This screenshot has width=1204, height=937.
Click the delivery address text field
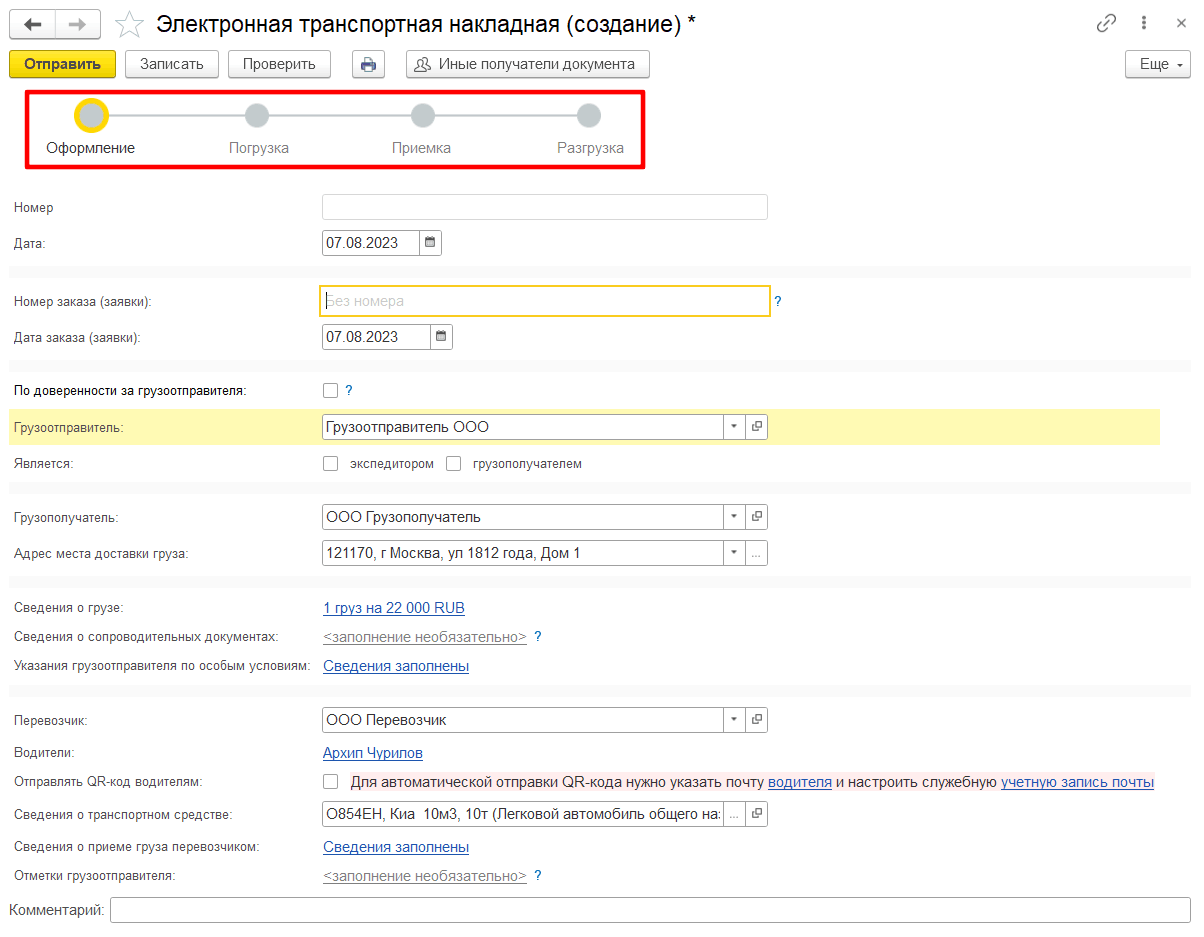click(x=523, y=553)
